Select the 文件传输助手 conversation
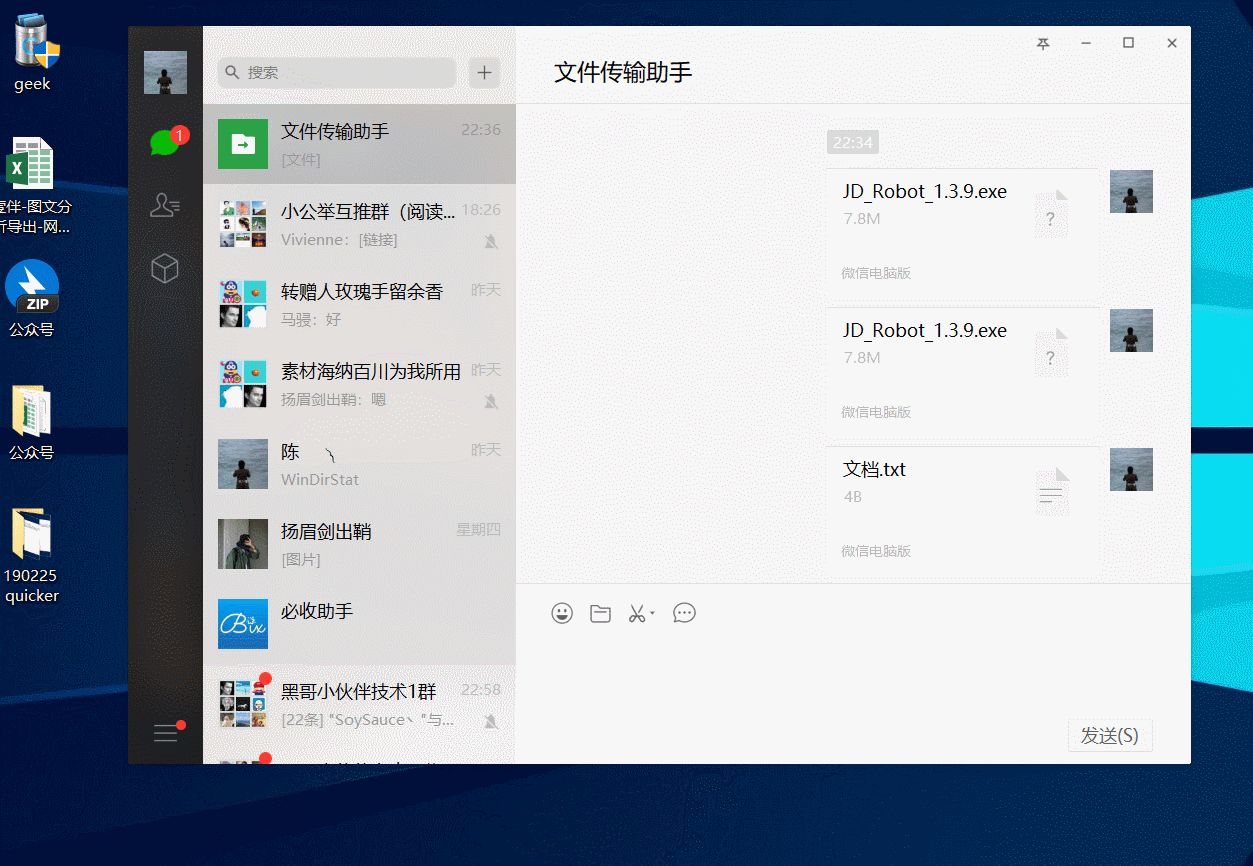Image resolution: width=1253 pixels, height=866 pixels. point(359,144)
